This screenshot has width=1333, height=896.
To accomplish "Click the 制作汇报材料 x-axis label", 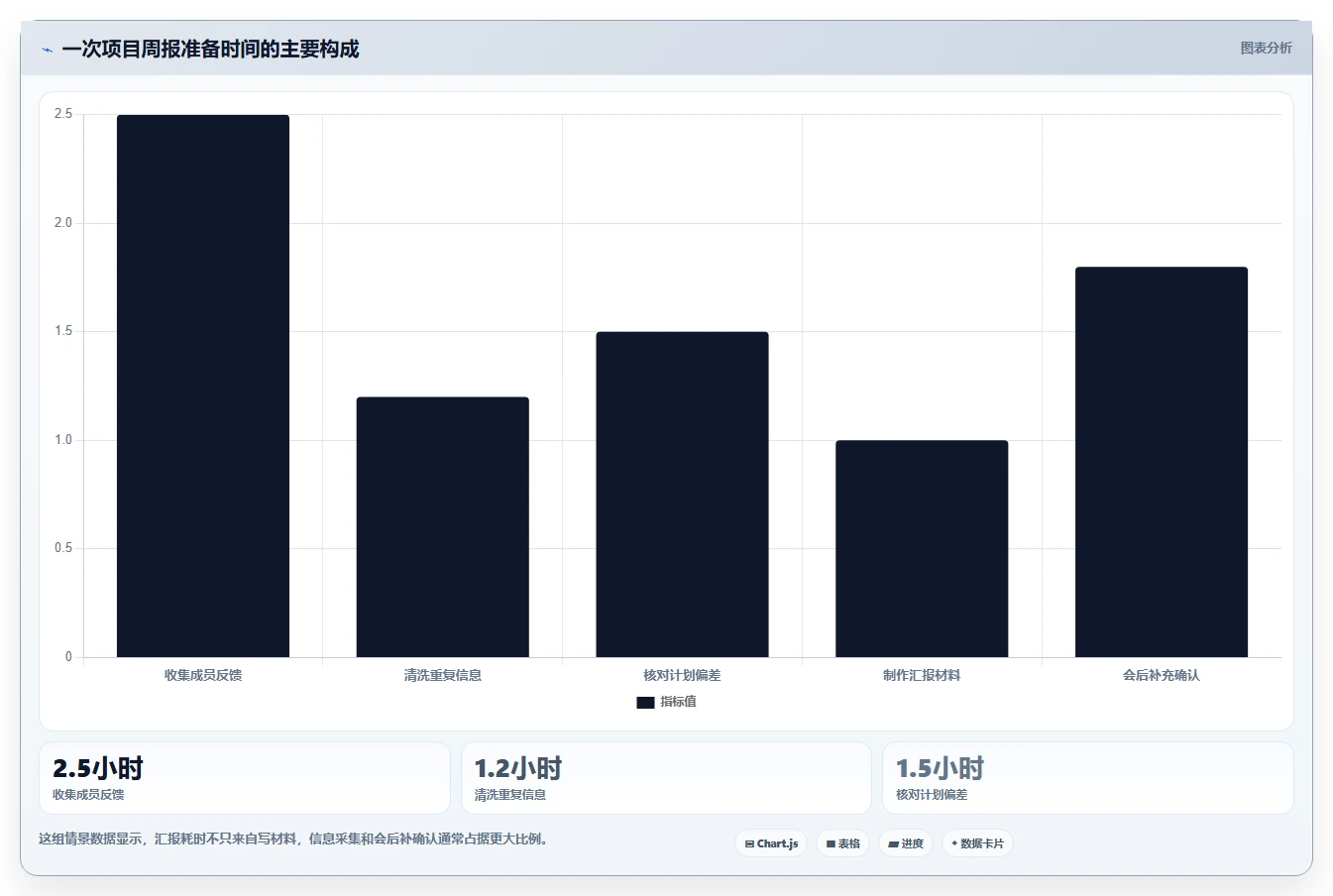I will click(x=922, y=675).
